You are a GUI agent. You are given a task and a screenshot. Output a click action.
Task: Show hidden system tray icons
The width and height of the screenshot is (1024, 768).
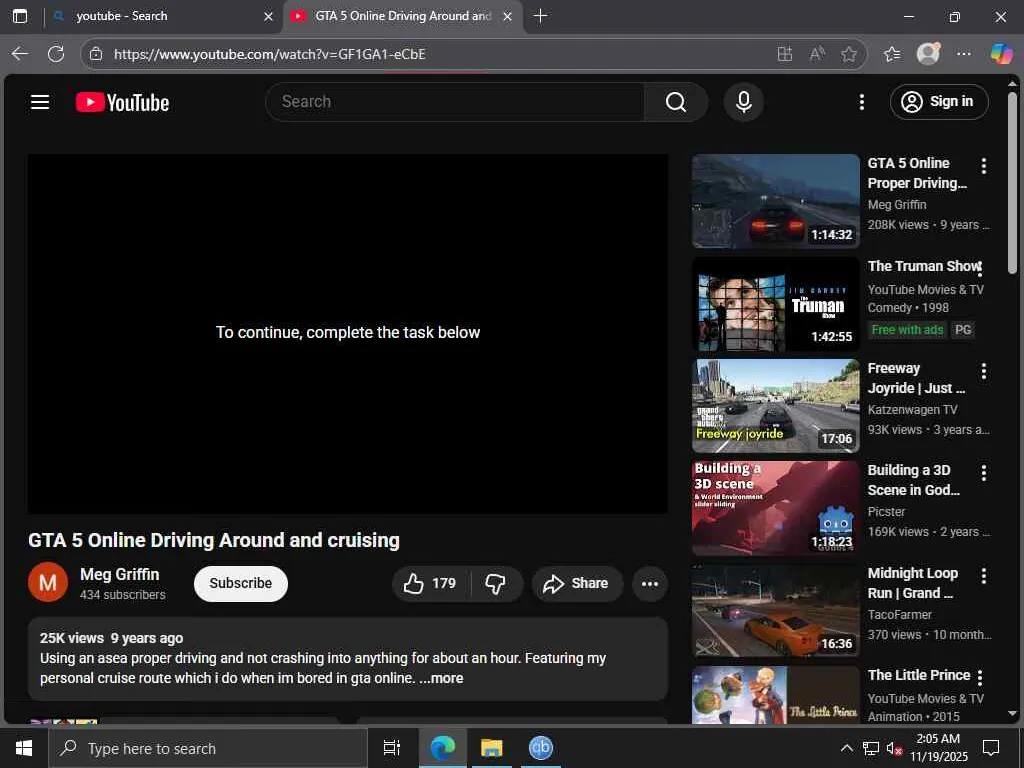(846, 748)
